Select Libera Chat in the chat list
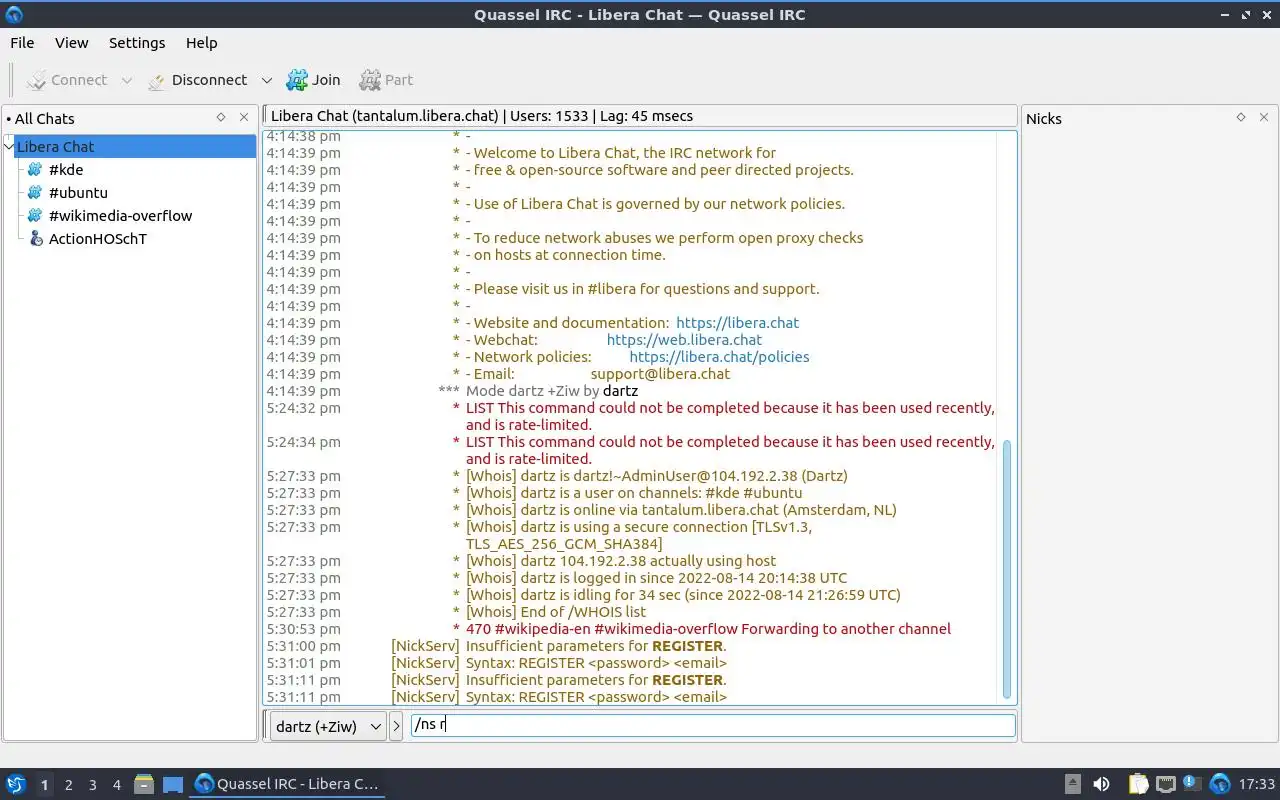1280x800 pixels. point(55,146)
